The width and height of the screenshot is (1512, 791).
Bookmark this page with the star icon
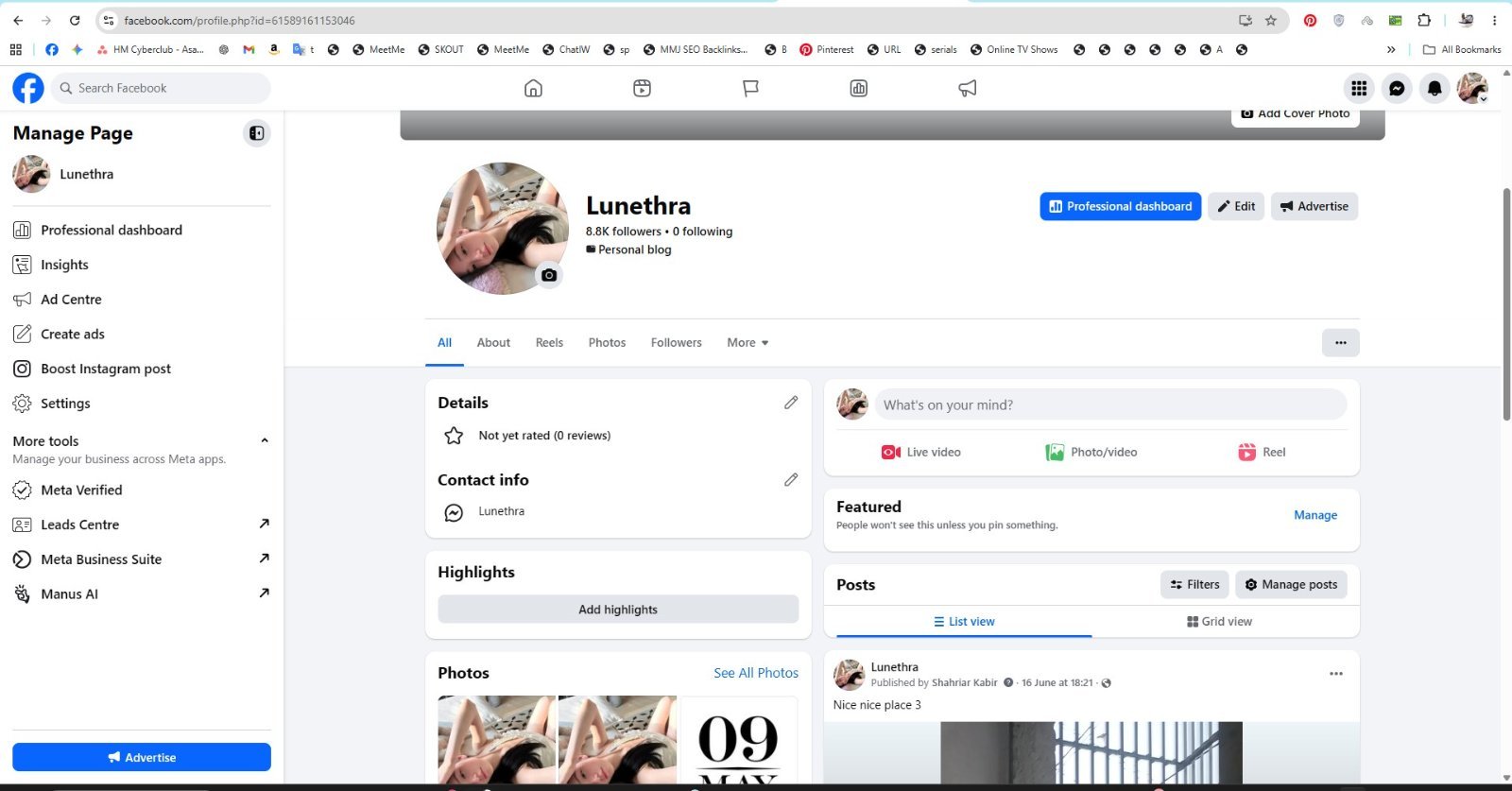tap(1271, 20)
